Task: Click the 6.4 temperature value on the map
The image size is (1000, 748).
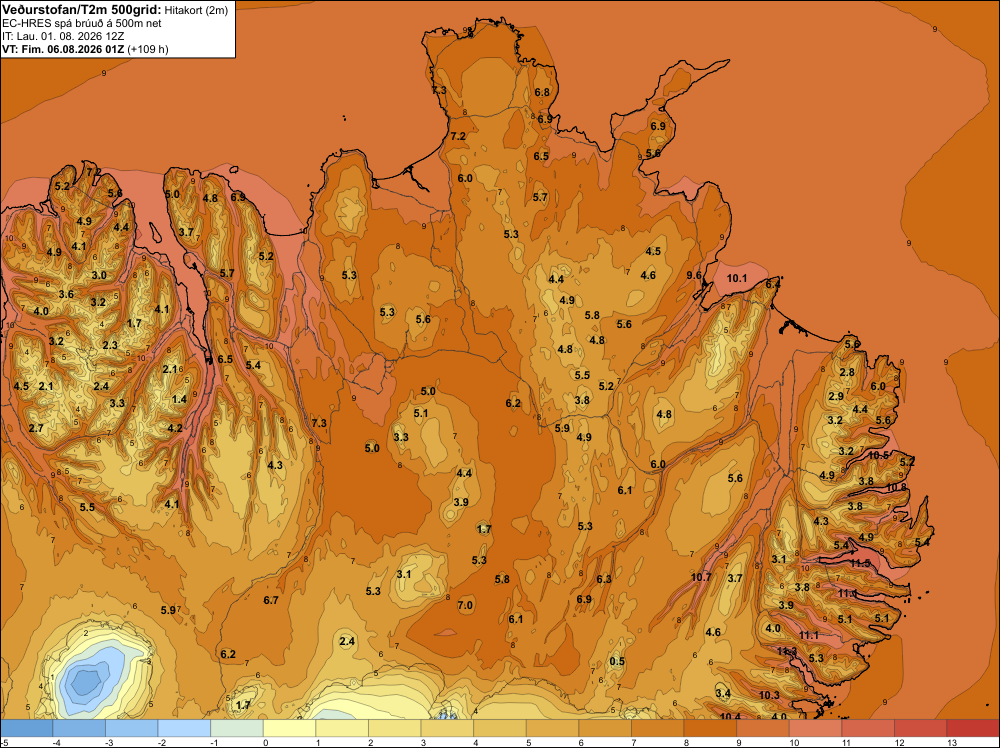Action: click(x=773, y=284)
